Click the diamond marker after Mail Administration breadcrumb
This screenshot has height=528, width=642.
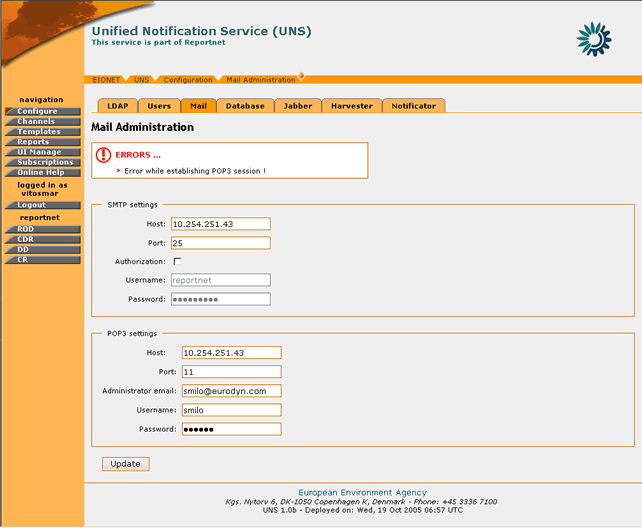[301, 75]
